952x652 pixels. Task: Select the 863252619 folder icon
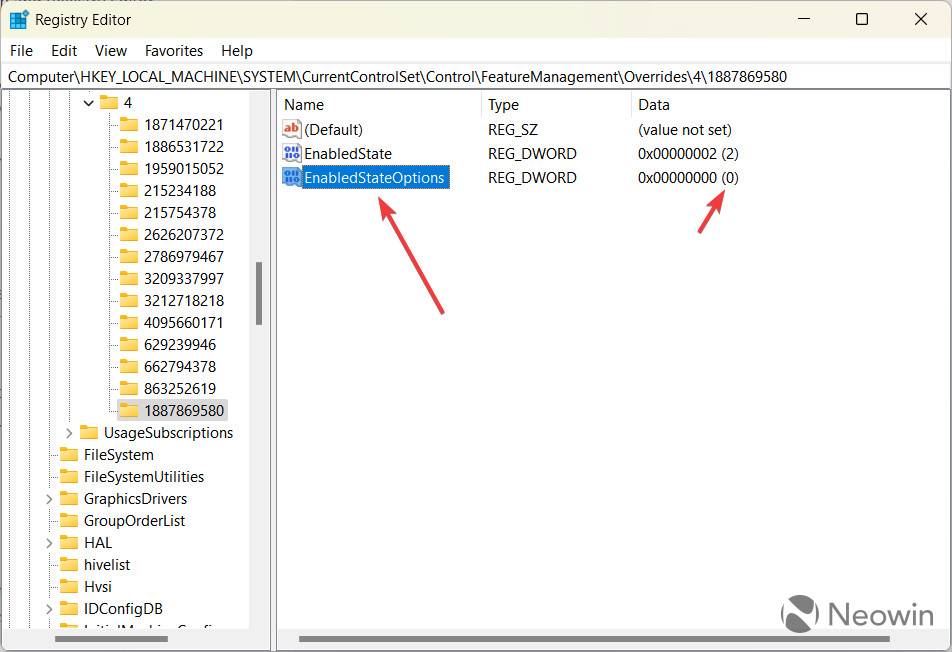[129, 388]
